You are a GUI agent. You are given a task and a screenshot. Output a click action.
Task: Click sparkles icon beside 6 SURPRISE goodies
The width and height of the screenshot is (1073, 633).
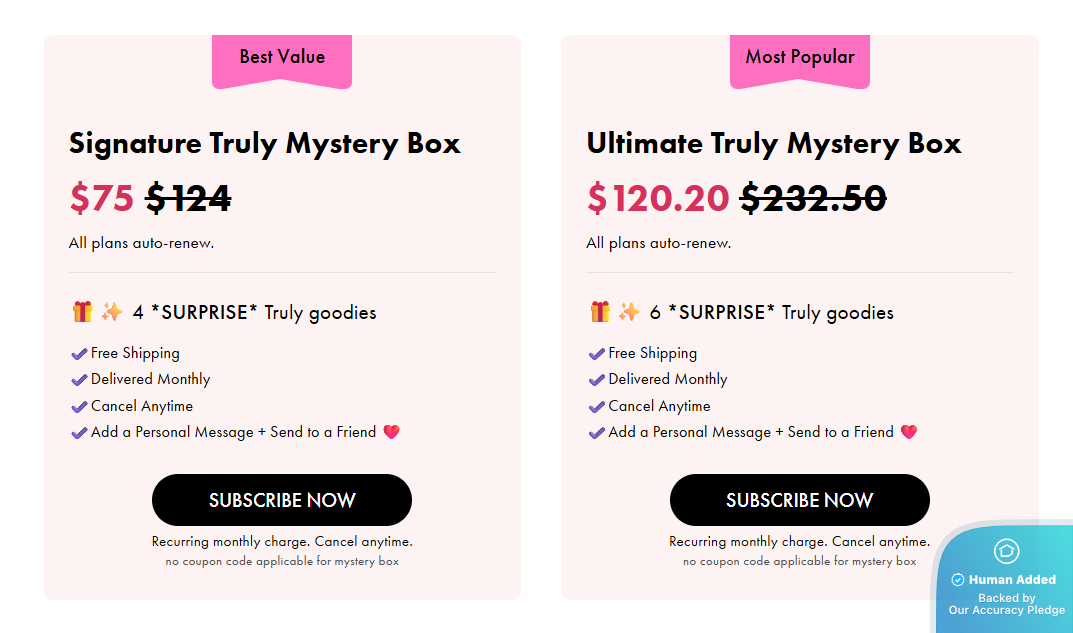pyautogui.click(x=629, y=312)
